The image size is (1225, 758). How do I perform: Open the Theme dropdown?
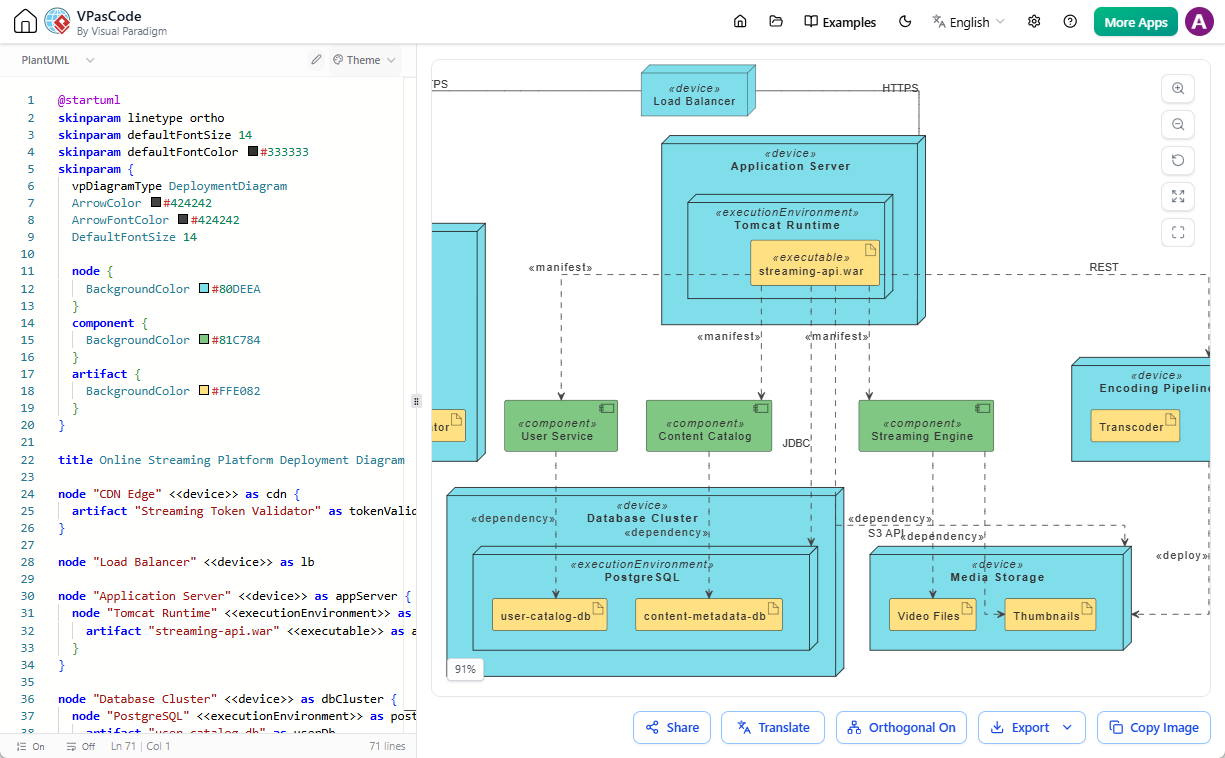pos(364,60)
